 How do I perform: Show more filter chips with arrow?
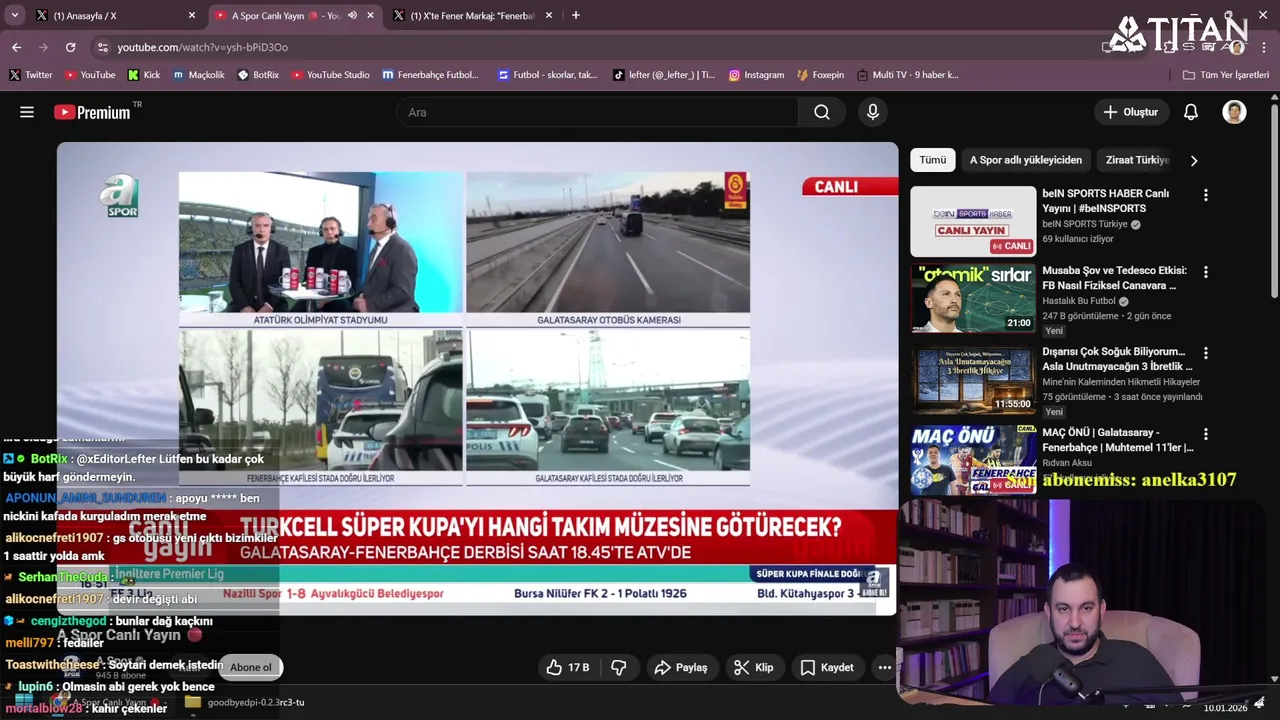(x=1193, y=160)
